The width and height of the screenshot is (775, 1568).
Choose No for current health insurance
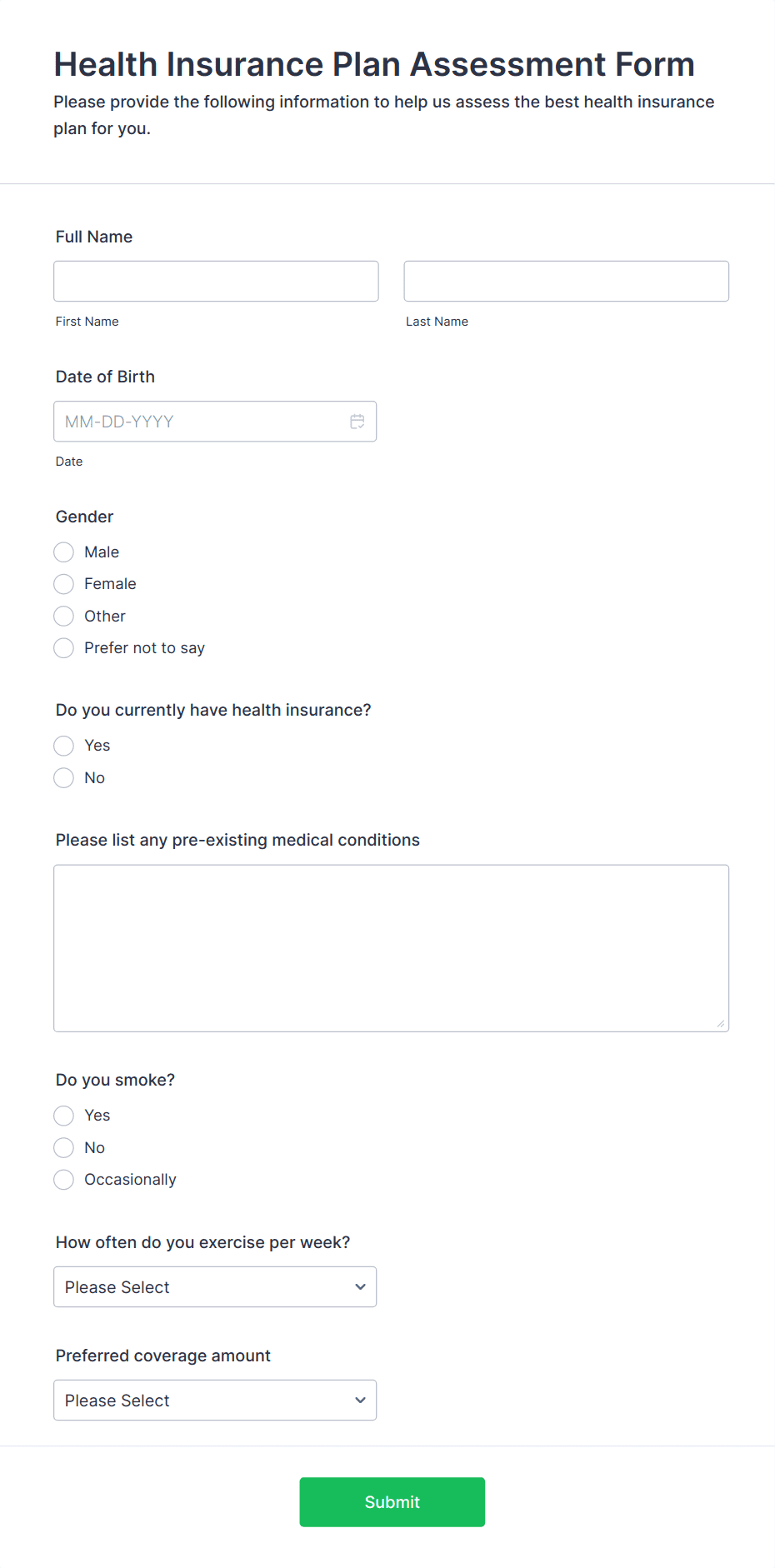(x=64, y=778)
